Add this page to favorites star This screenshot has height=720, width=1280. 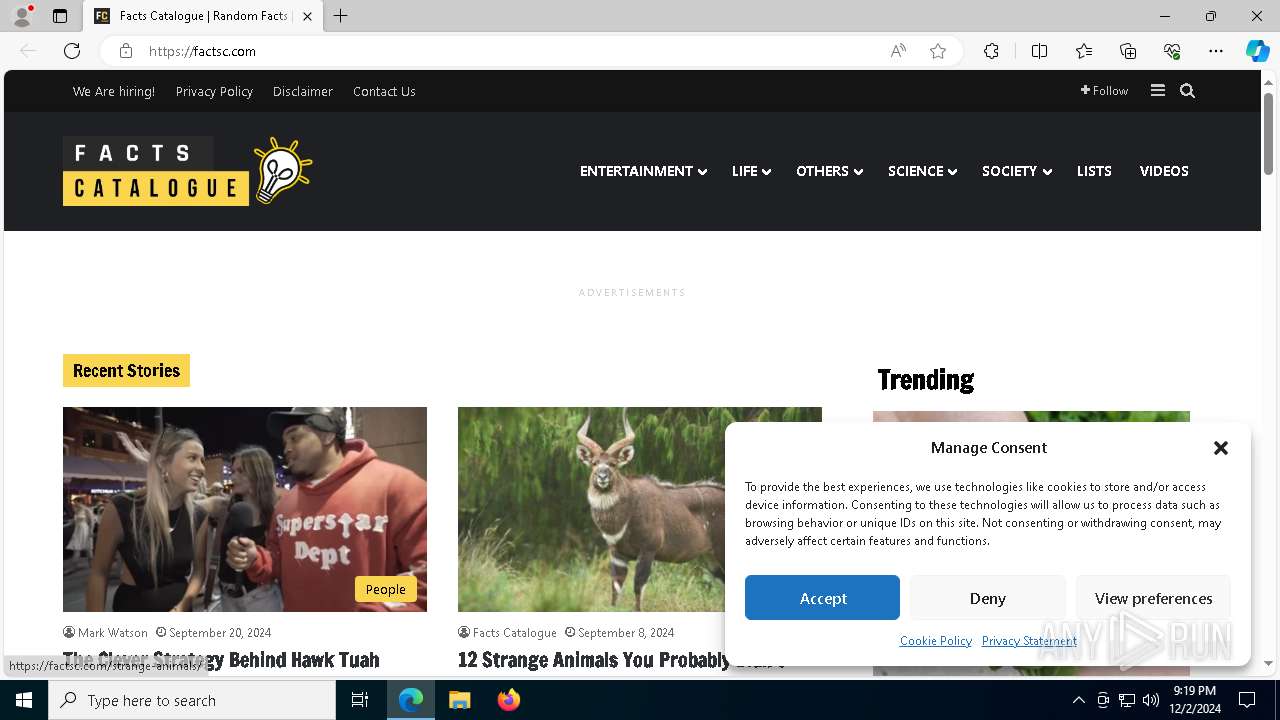938,51
